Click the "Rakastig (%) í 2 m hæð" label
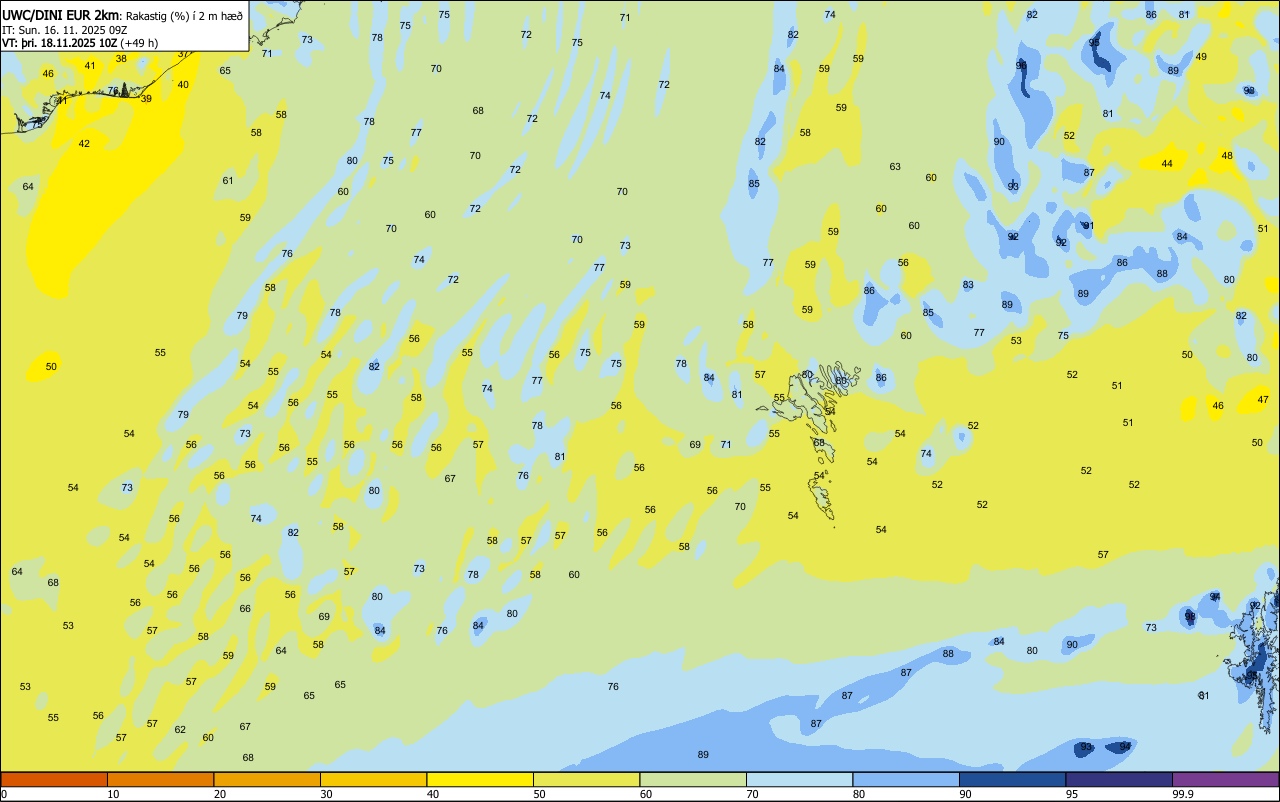 pos(184,16)
